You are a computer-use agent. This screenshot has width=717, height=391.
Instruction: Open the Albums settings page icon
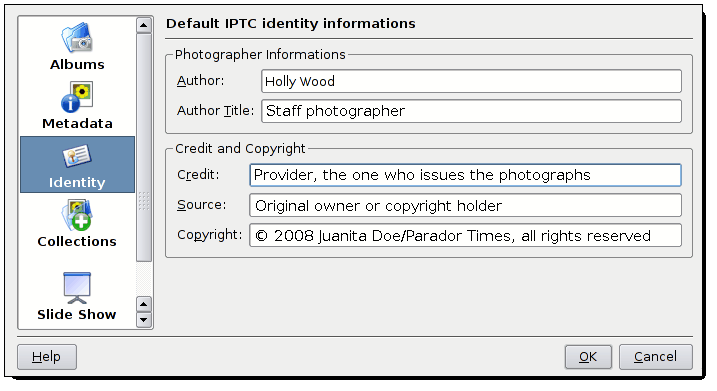pyautogui.click(x=77, y=37)
